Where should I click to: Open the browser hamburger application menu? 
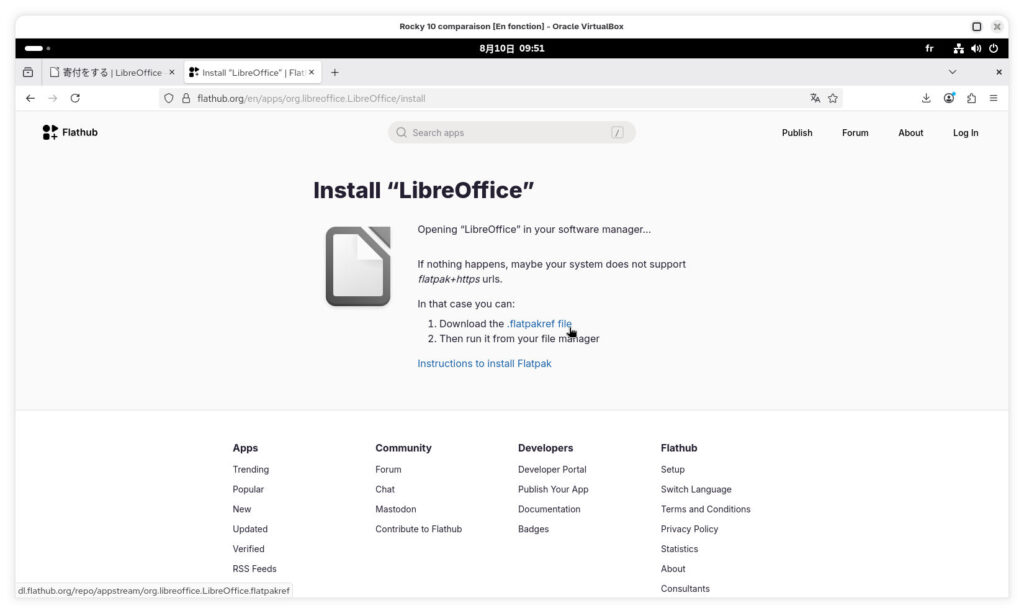click(x=993, y=98)
